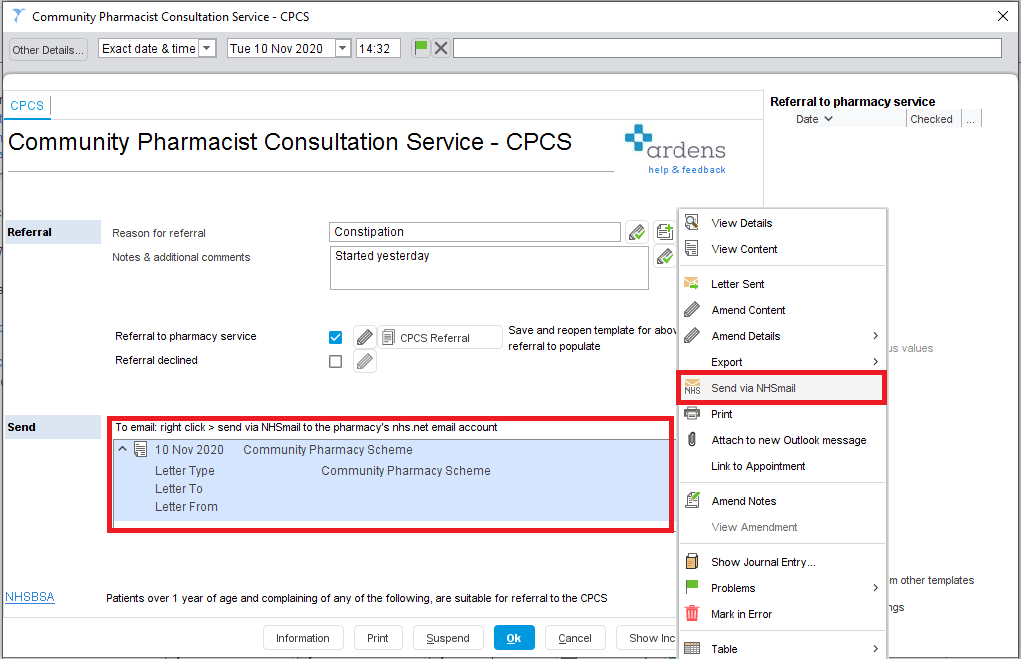The image size is (1021, 659).
Task: Expand the Export submenu
Action: (875, 361)
